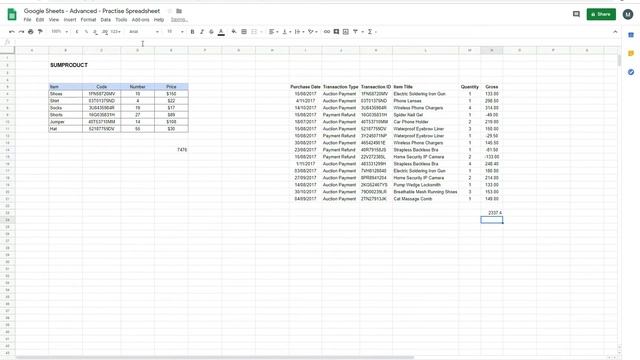Screen dimensions: 640x360
Task: Open the 123 number formats dropdown
Action: pos(116,31)
